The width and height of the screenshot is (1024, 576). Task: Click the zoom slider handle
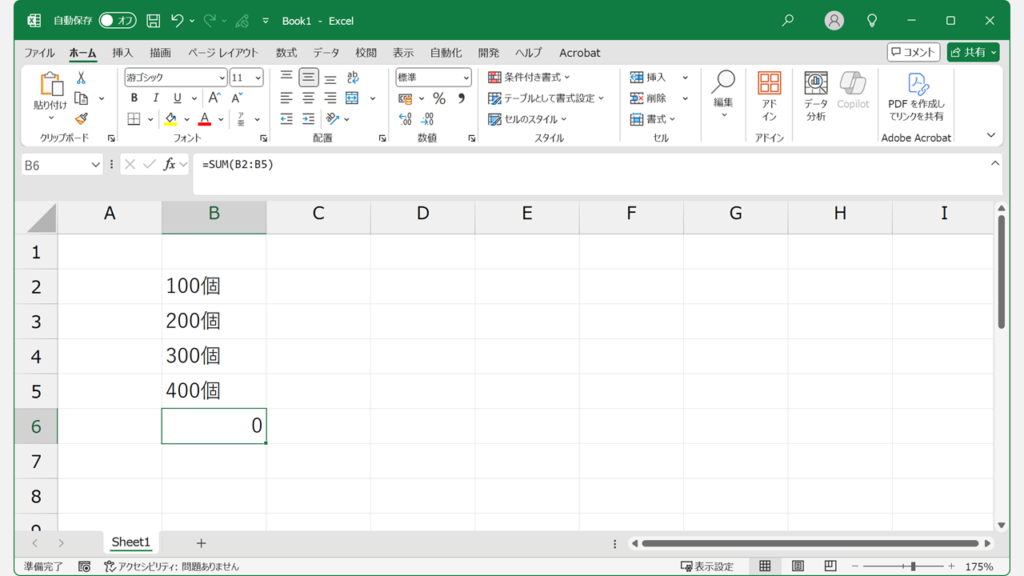(913, 566)
